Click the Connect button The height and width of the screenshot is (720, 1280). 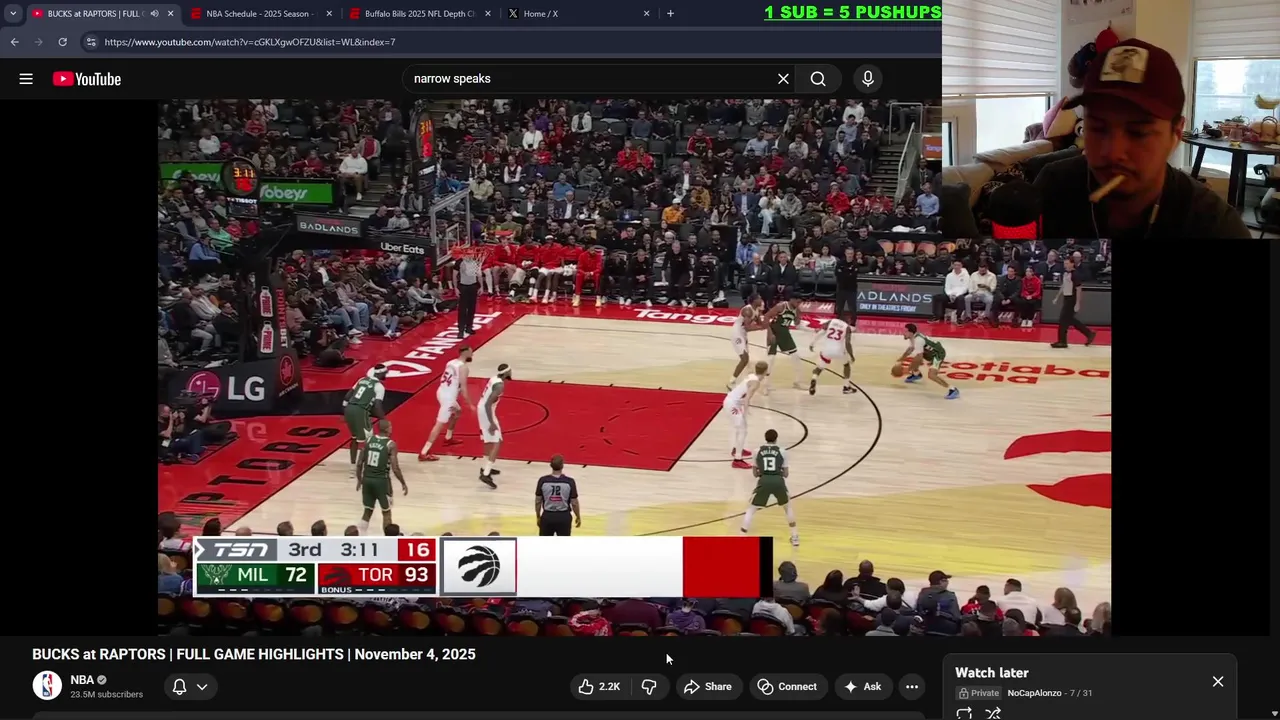coord(787,686)
